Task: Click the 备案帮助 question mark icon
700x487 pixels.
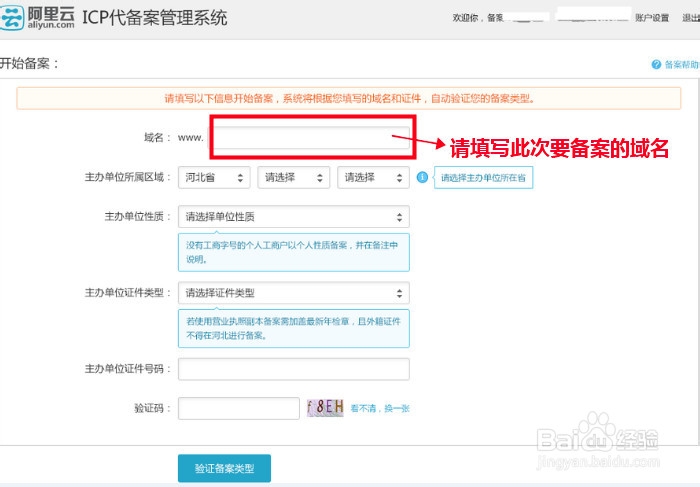Action: [x=656, y=65]
